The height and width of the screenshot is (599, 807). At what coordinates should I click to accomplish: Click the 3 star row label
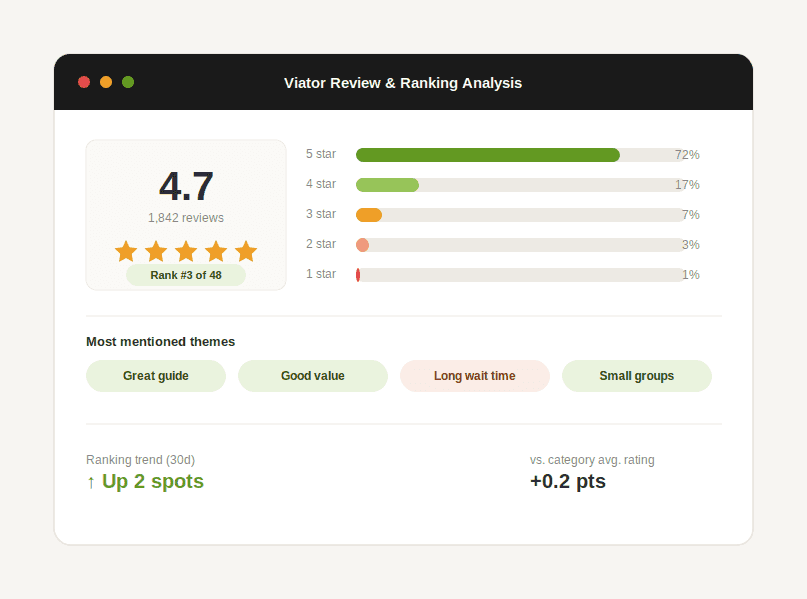[321, 214]
